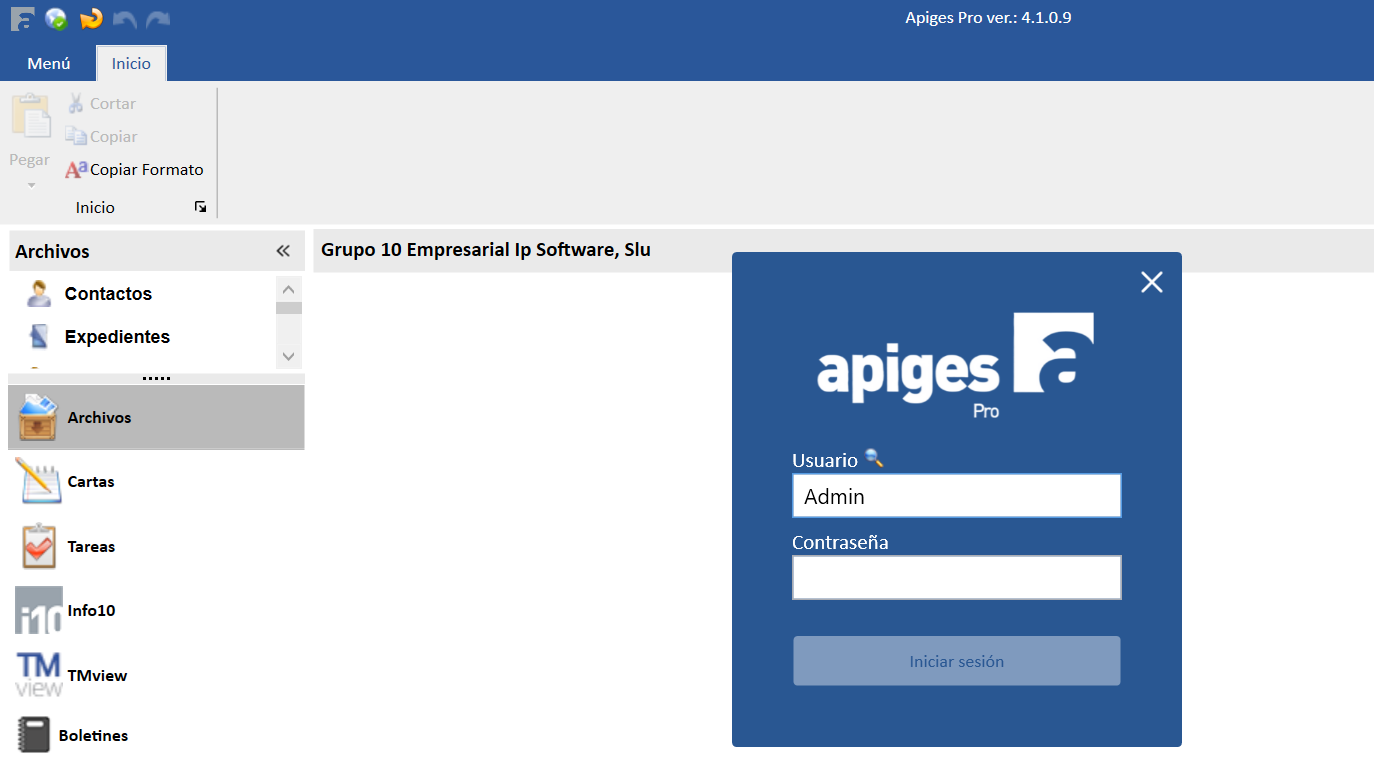Click the undo arrow icon
The width and height of the screenshot is (1374, 771).
(124, 19)
